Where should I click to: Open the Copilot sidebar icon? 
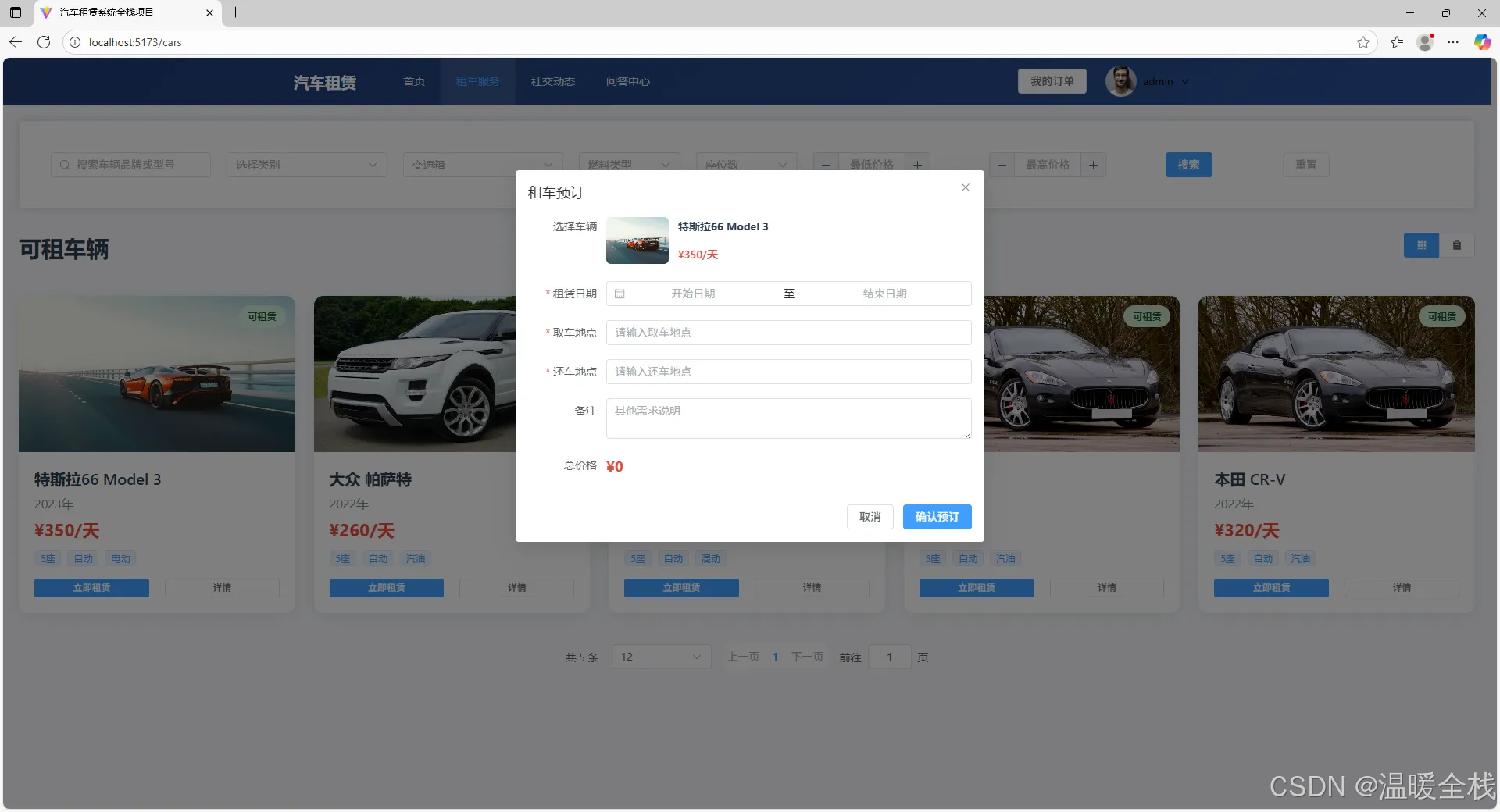pos(1482,42)
